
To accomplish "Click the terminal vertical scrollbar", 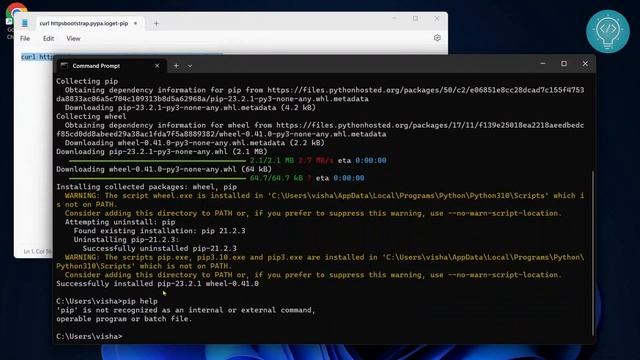I will (x=592, y=253).
